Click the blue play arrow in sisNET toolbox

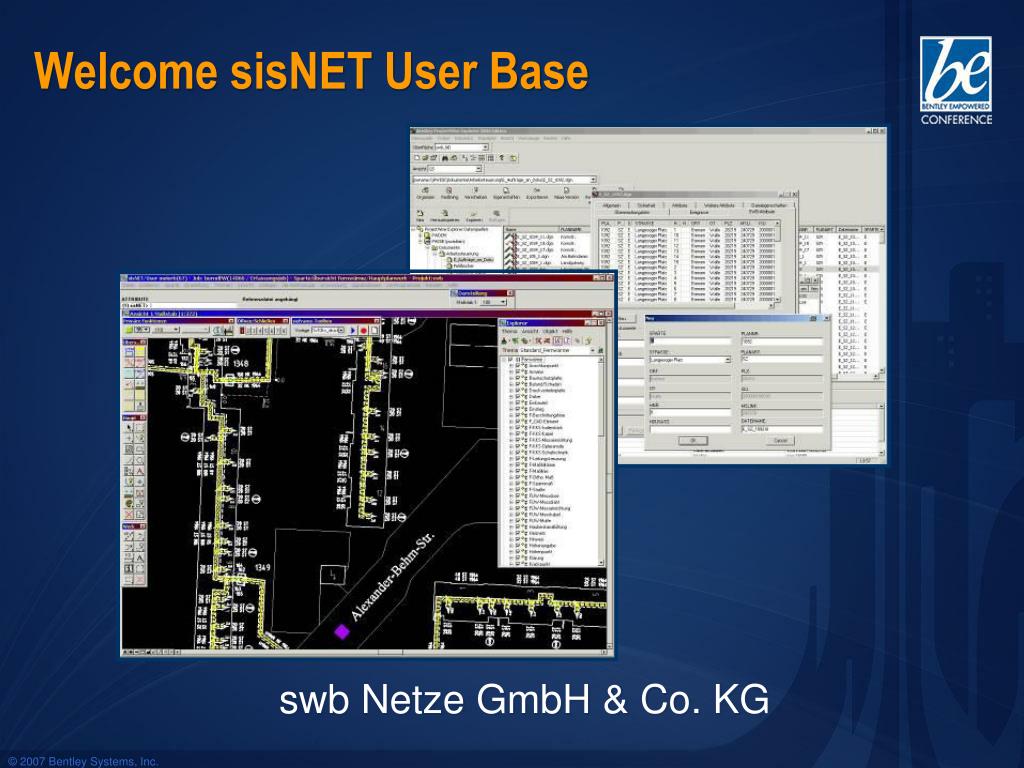[353, 330]
